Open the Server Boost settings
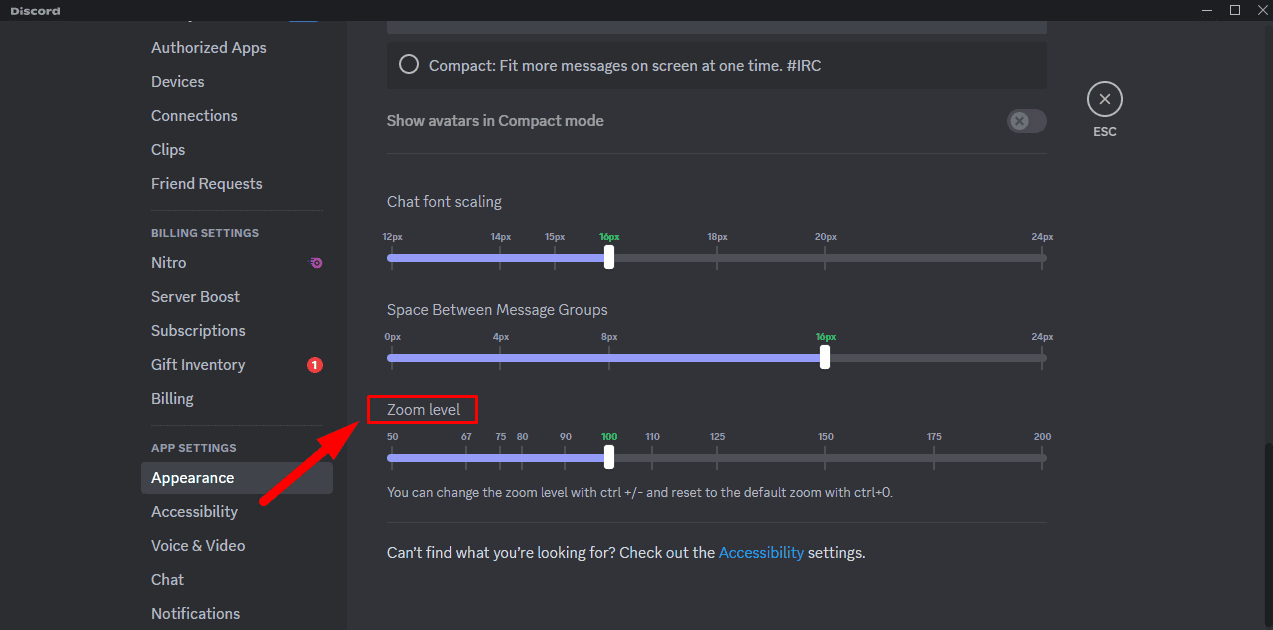Image resolution: width=1273 pixels, height=630 pixels. [195, 297]
